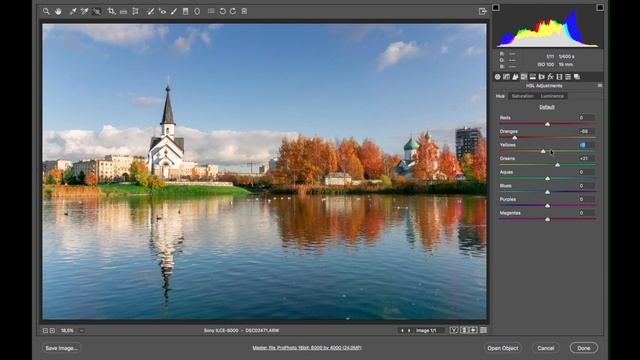Select the Straighten tool
This screenshot has height=360, width=640.
click(123, 11)
